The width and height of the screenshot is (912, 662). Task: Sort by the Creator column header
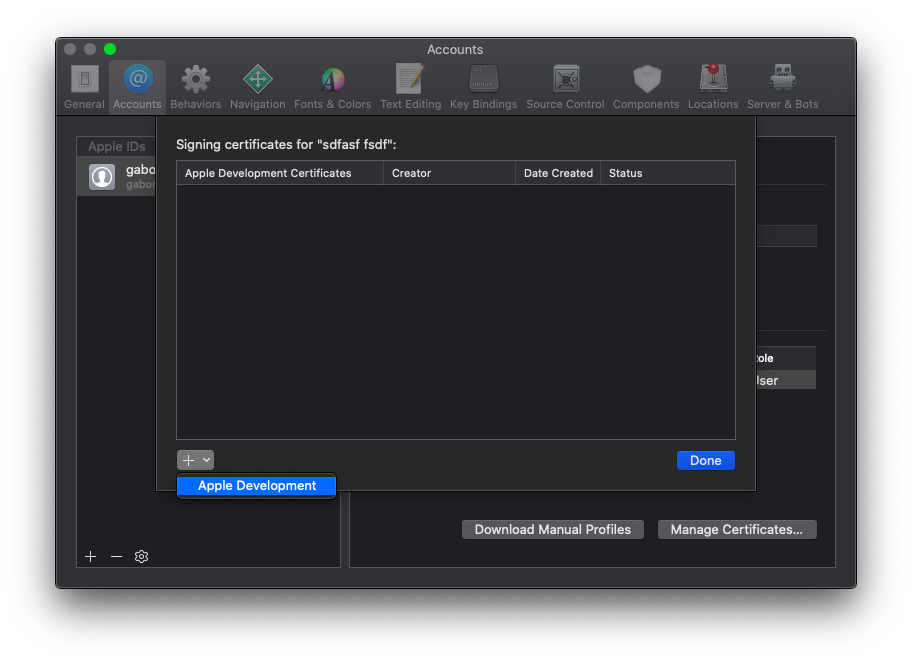[449, 173]
